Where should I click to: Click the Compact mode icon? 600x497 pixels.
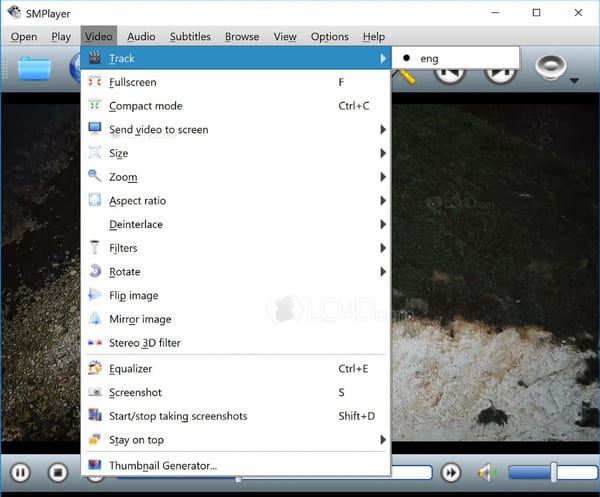[x=95, y=105]
